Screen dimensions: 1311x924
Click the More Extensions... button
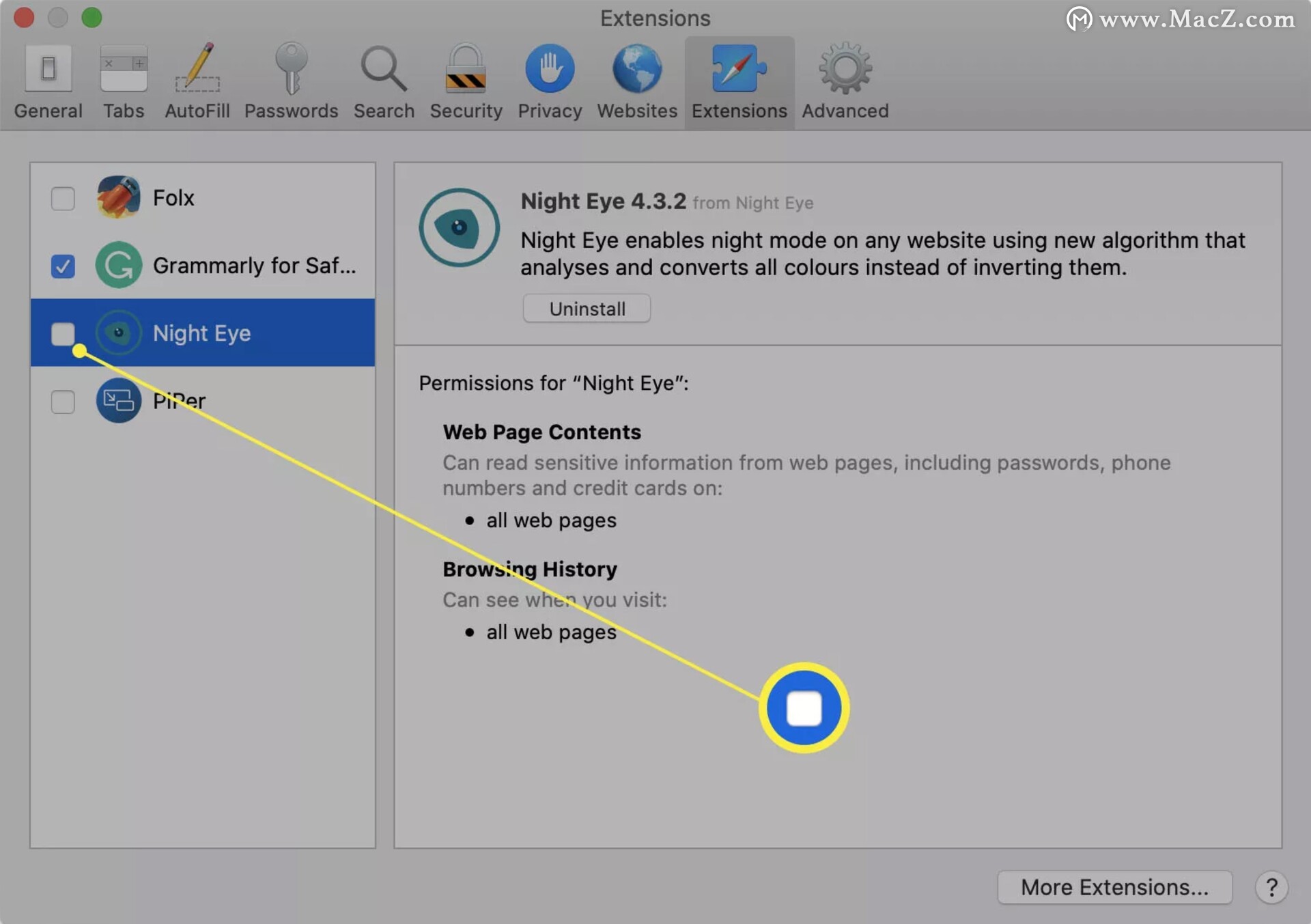pos(1114,887)
